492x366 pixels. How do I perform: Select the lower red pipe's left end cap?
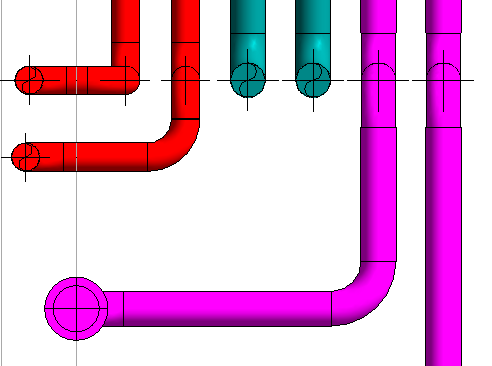[x=26, y=157]
